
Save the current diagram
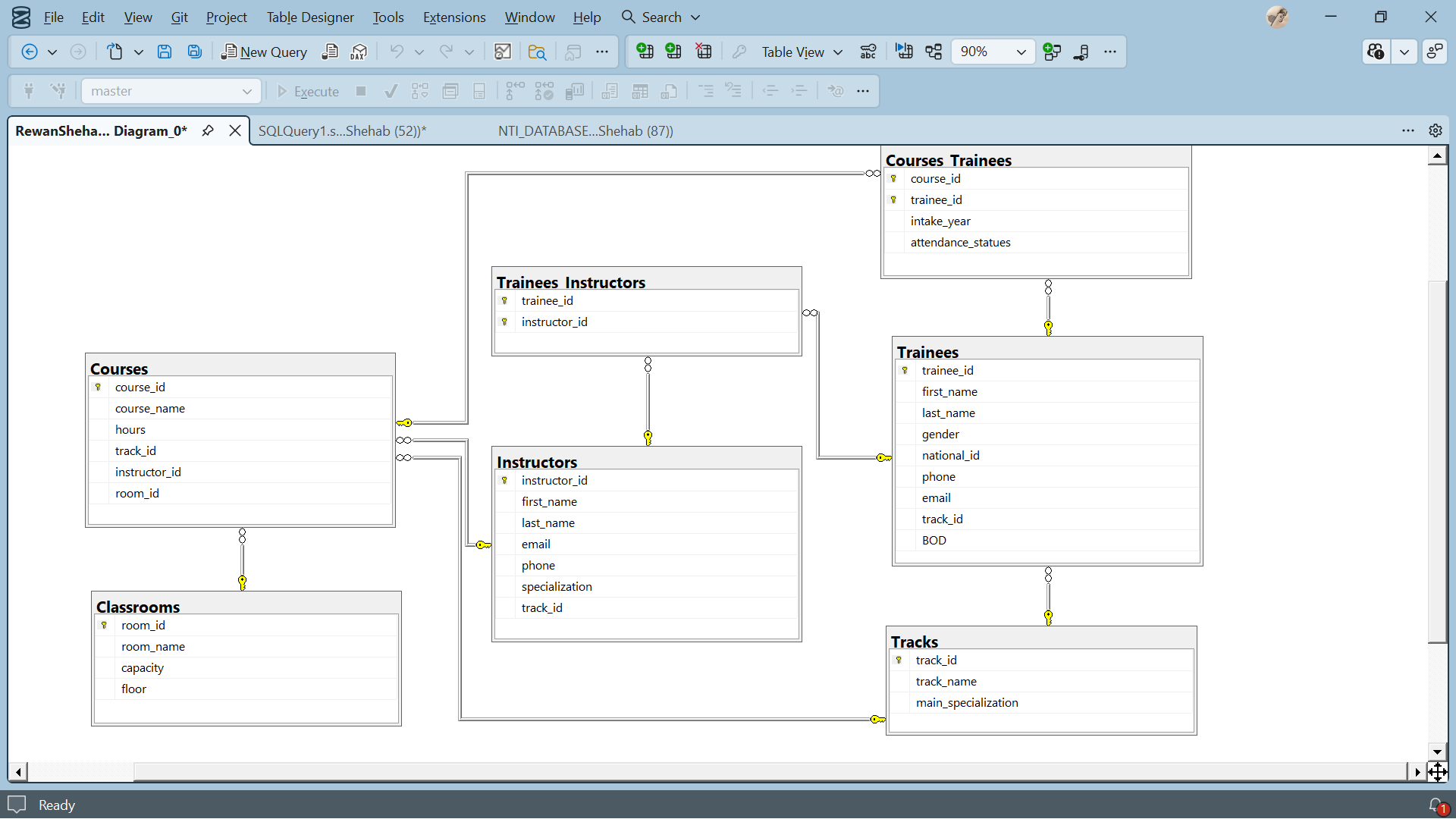pyautogui.click(x=165, y=52)
